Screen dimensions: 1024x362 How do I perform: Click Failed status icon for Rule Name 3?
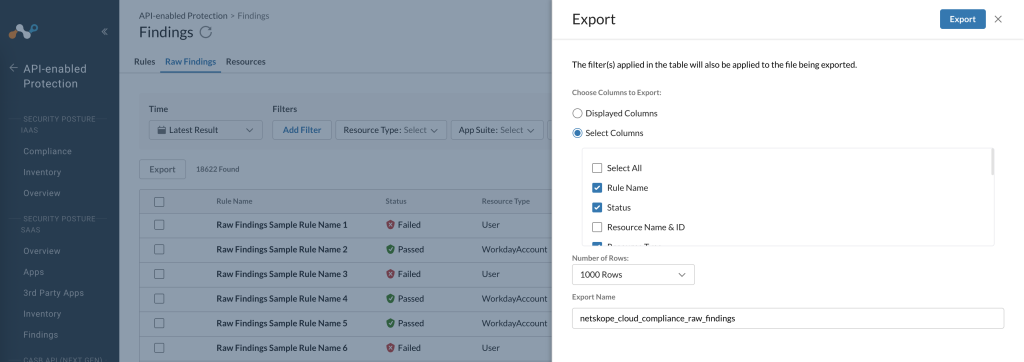point(391,274)
